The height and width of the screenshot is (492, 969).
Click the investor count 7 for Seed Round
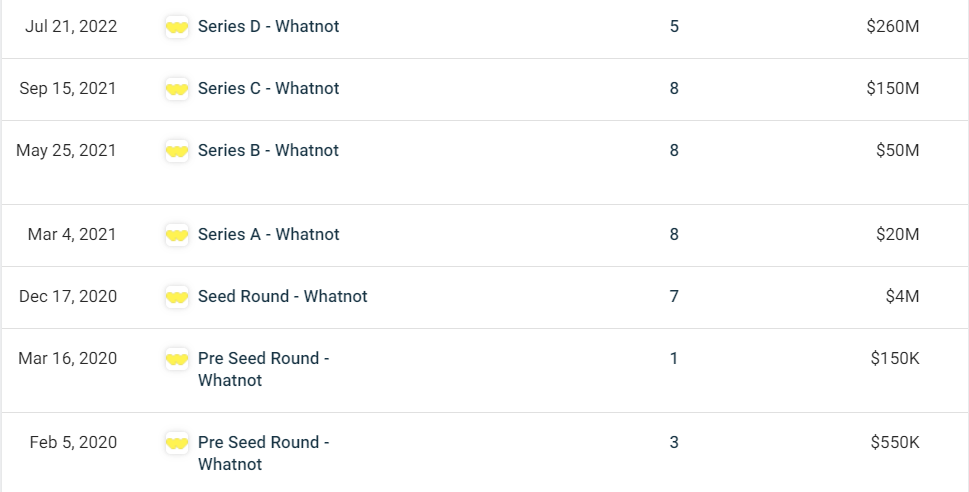pyautogui.click(x=674, y=297)
